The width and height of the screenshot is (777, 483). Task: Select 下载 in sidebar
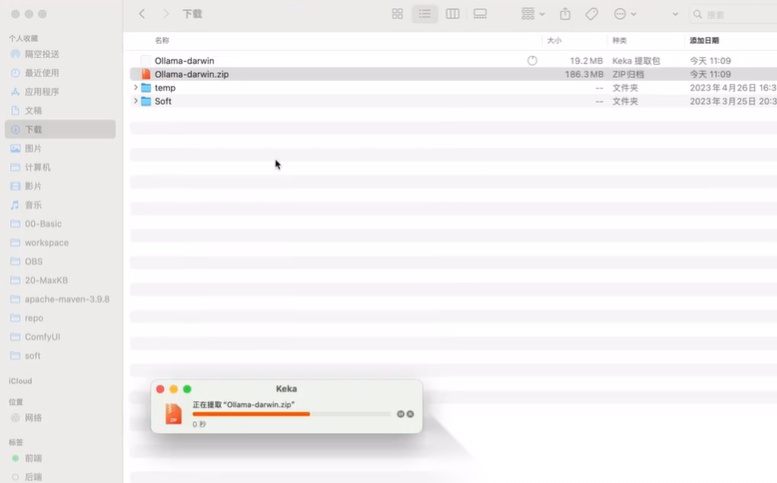(x=60, y=129)
